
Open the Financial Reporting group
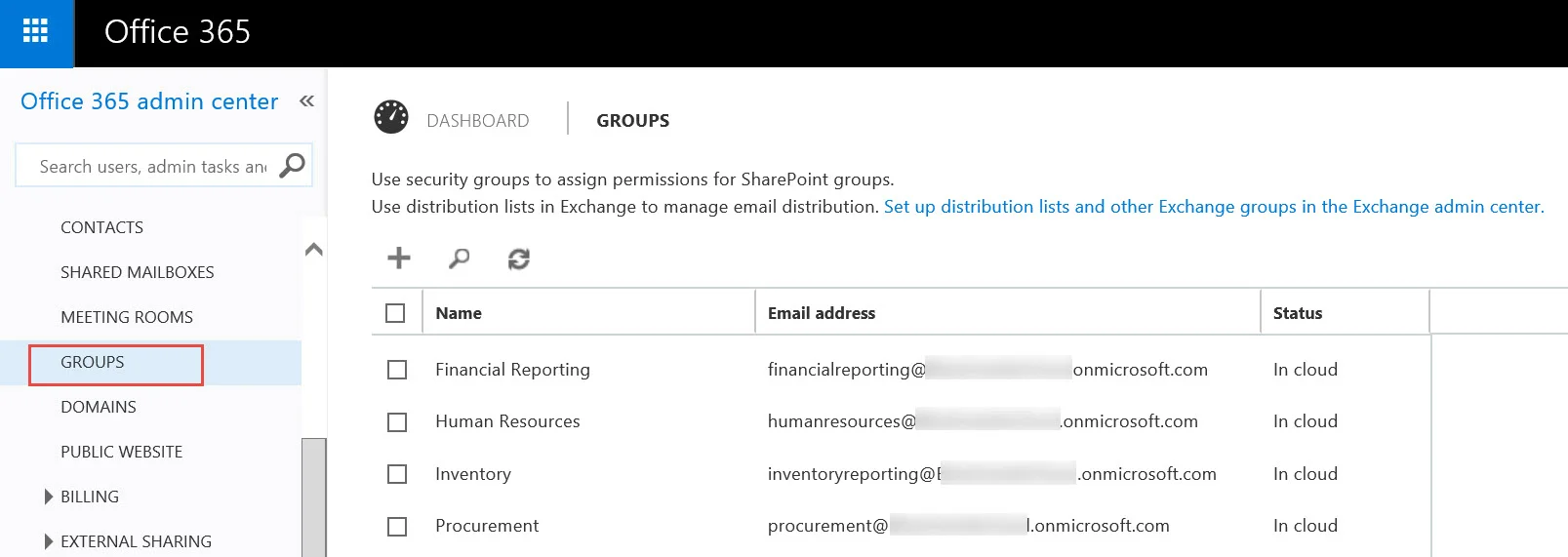coord(513,370)
